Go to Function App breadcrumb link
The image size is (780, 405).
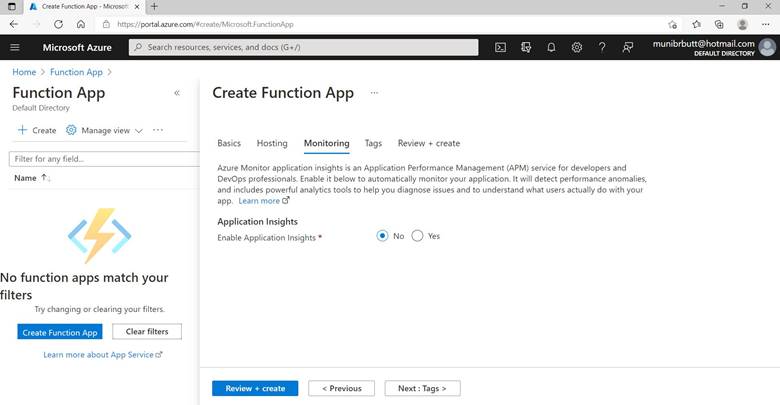(x=76, y=72)
